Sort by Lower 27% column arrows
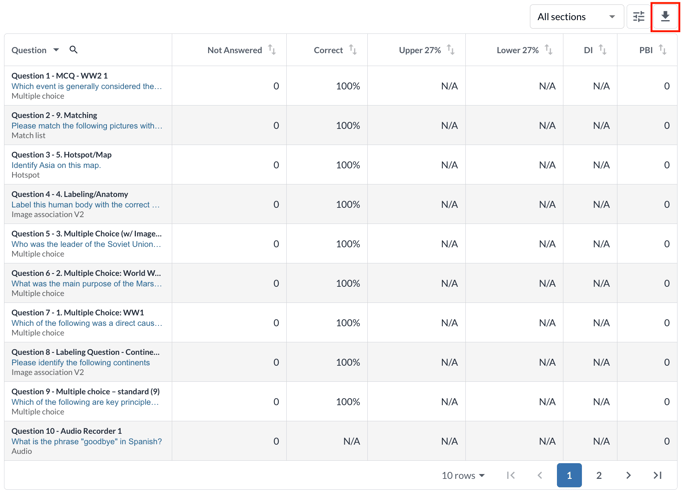The width and height of the screenshot is (688, 497). [548, 50]
